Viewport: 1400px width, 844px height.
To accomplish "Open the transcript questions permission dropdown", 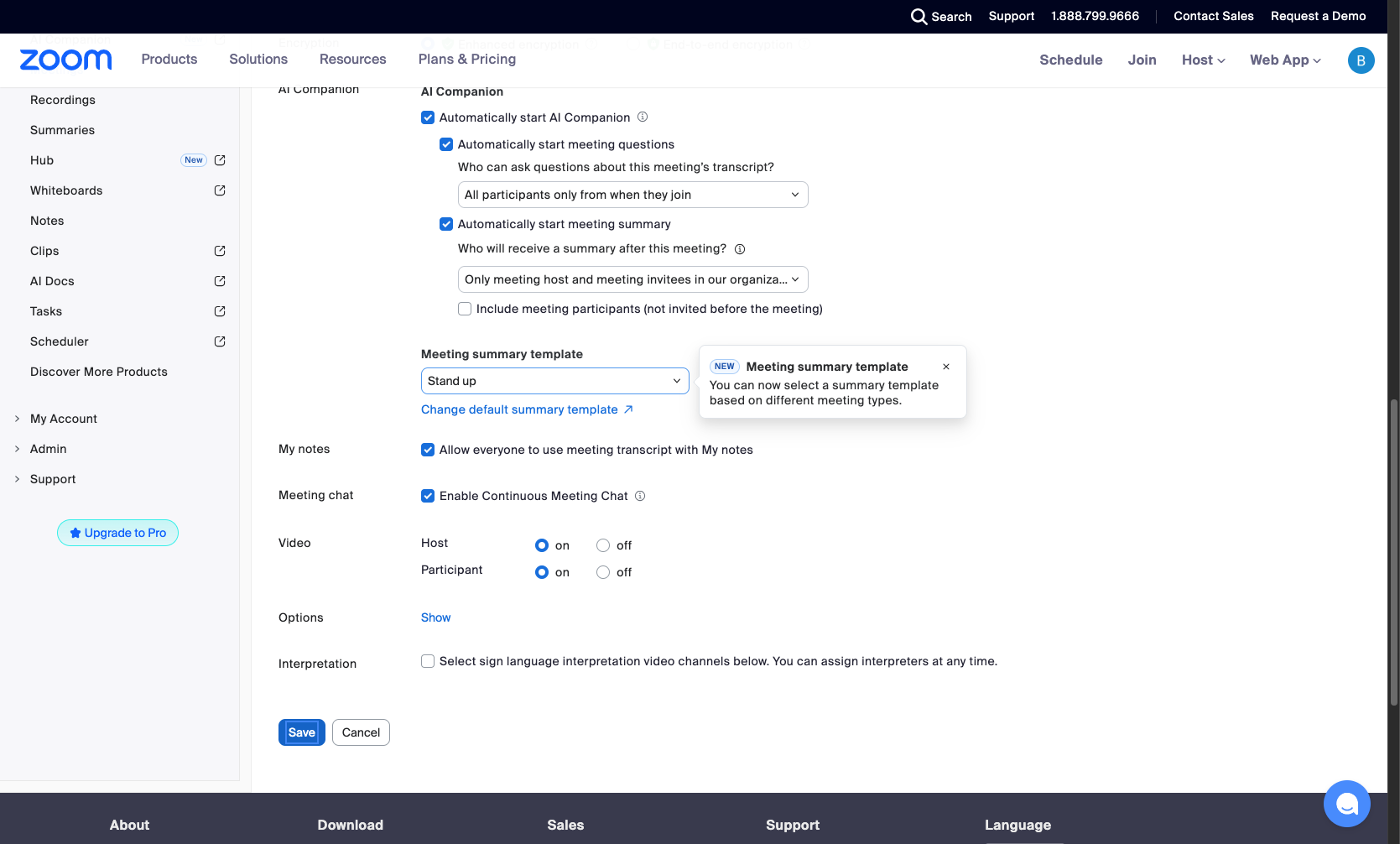I will tap(633, 195).
